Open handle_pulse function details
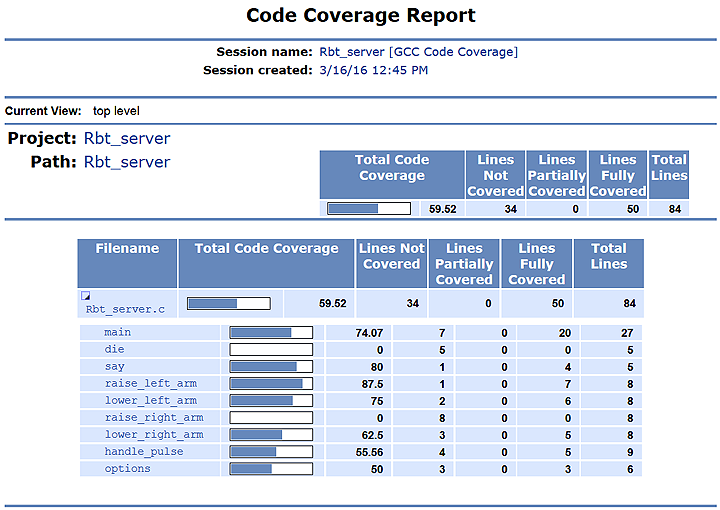The height and width of the screenshot is (510, 720). point(143,451)
